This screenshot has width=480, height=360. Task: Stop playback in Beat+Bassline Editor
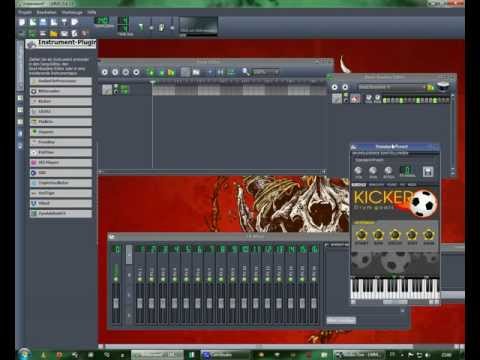[x=345, y=87]
